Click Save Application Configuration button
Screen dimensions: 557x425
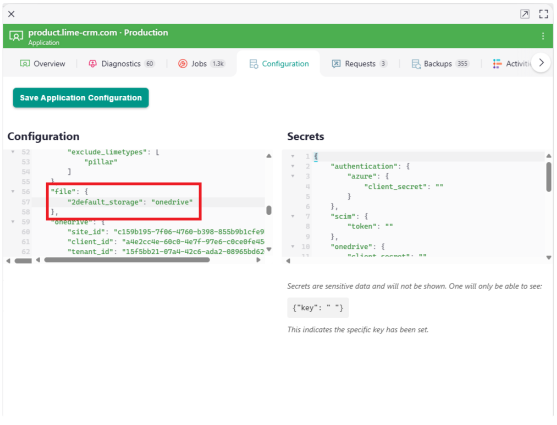coord(81,98)
